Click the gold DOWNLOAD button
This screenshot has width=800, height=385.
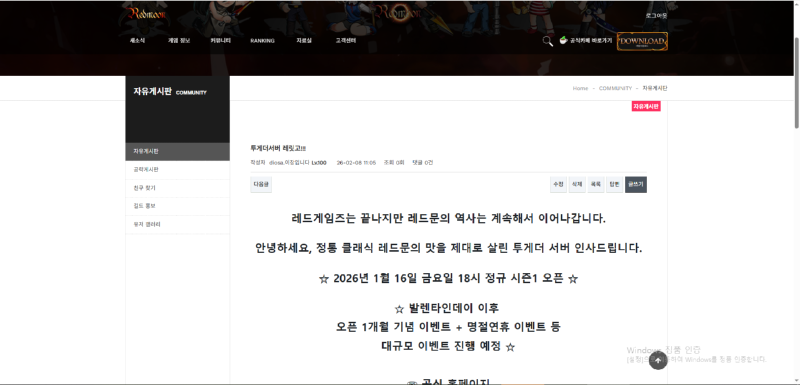tap(642, 41)
